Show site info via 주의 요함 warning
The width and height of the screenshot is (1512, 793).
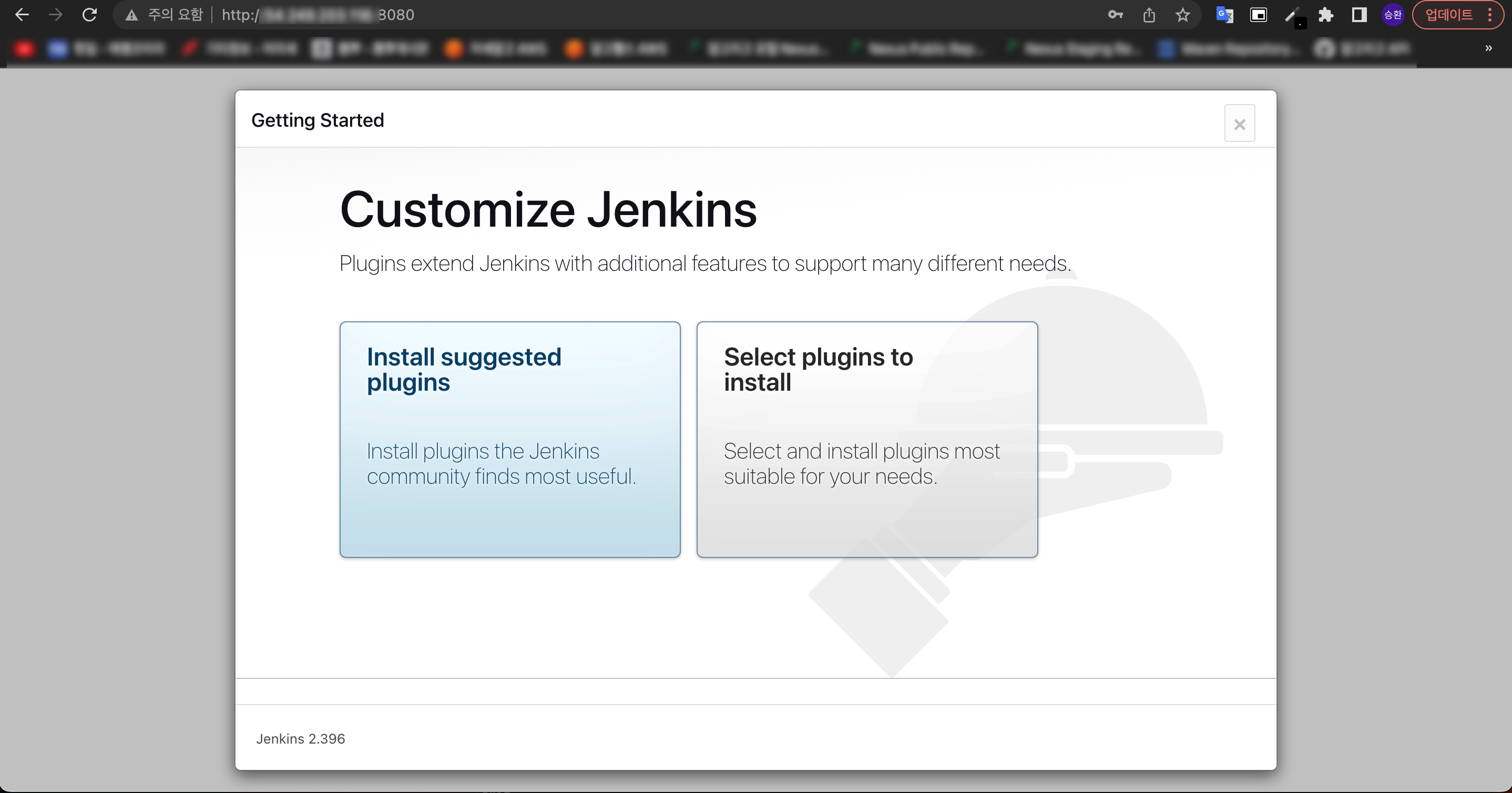click(x=165, y=15)
